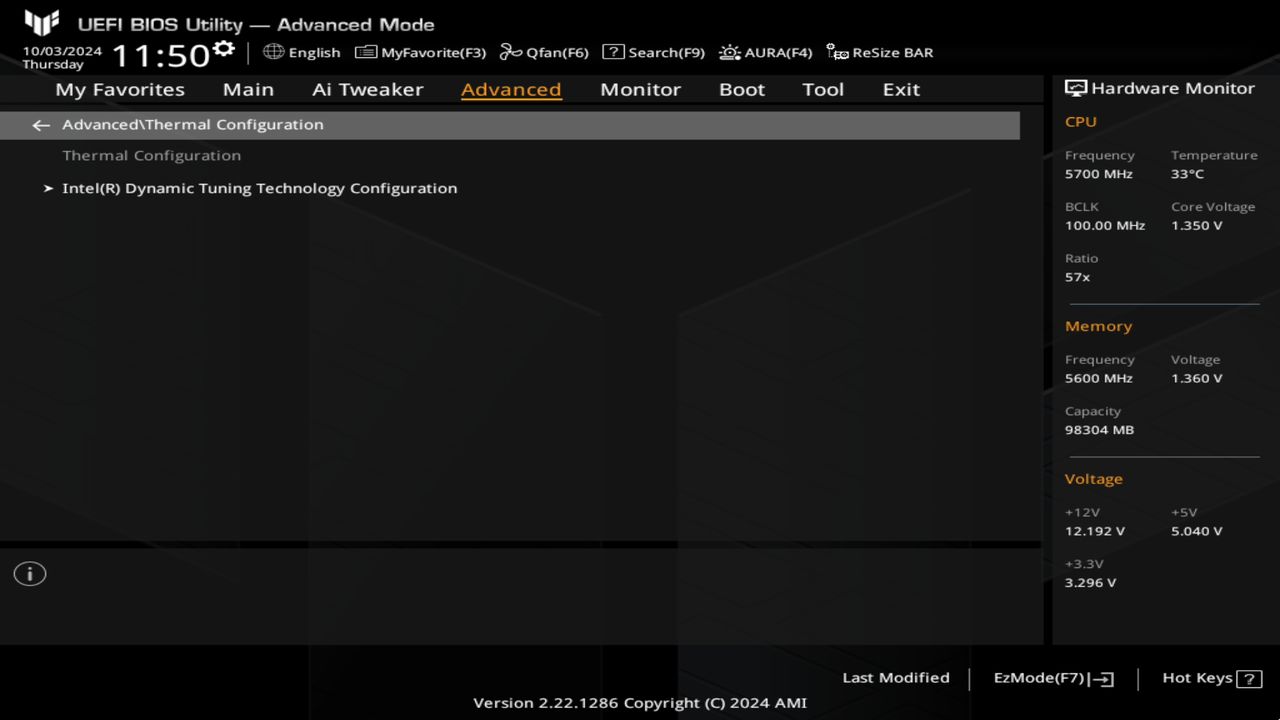Click Ratio value 57x
The height and width of the screenshot is (720, 1280).
pos(1077,277)
